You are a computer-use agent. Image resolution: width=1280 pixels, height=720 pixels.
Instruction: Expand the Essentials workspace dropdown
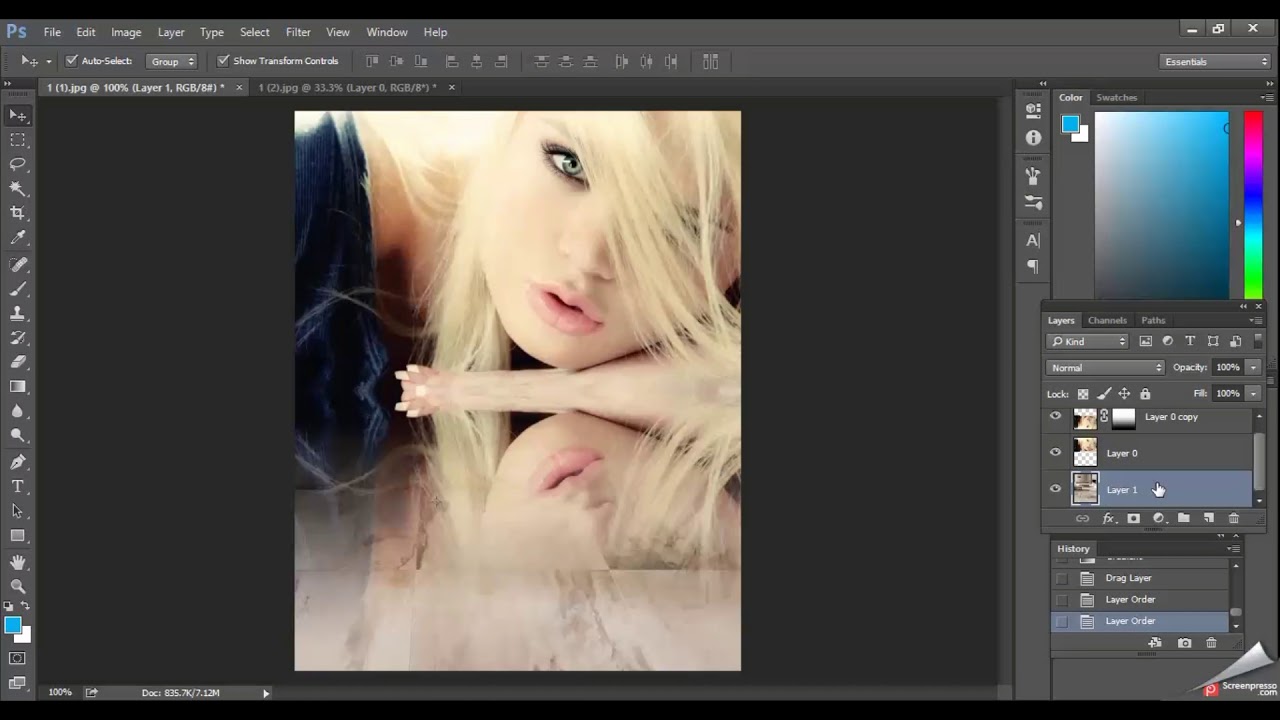pos(1215,62)
